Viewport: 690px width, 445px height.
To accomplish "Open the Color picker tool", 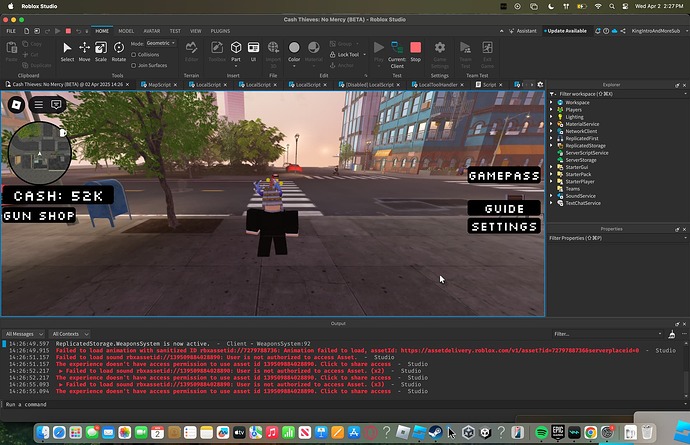I will pos(294,51).
